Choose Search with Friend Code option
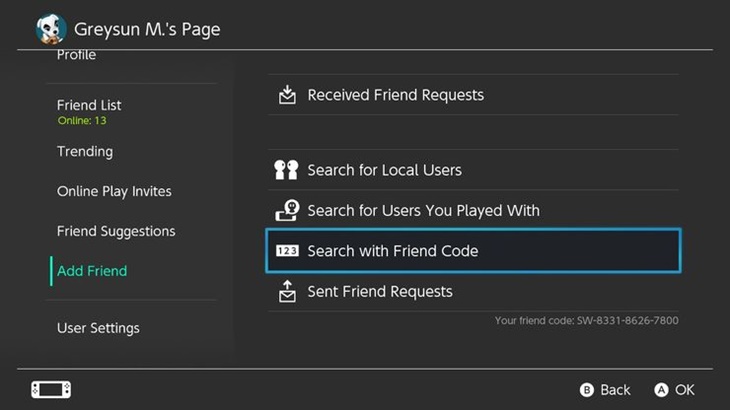This screenshot has height=410, width=730. coord(473,251)
